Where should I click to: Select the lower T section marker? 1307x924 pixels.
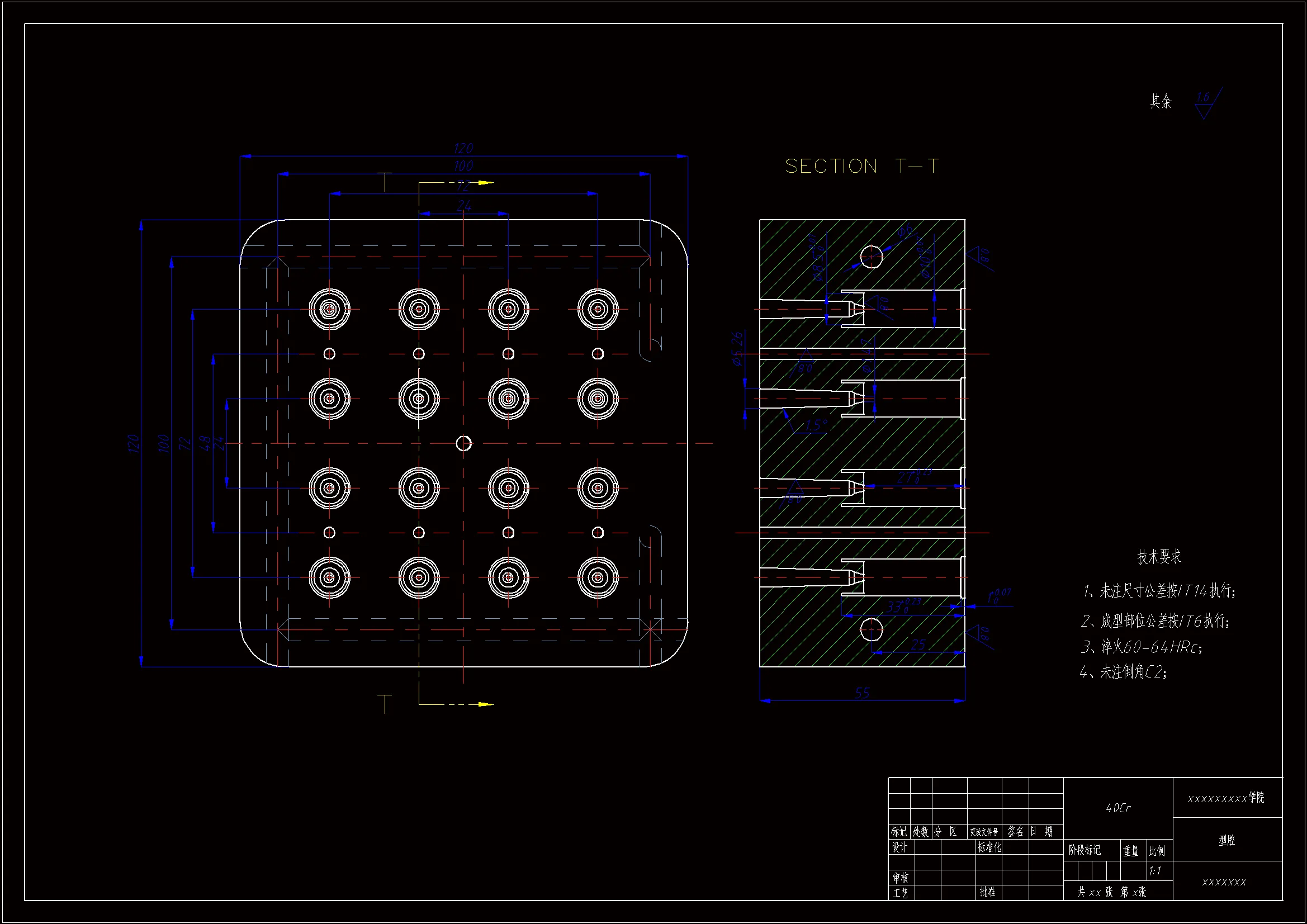click(x=385, y=704)
